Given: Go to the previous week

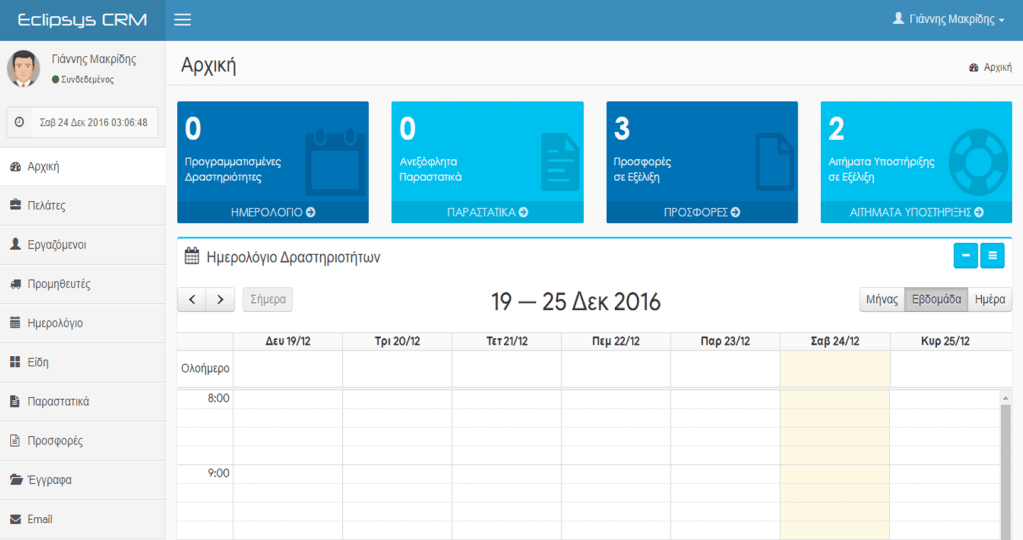Looking at the screenshot, I should (192, 299).
